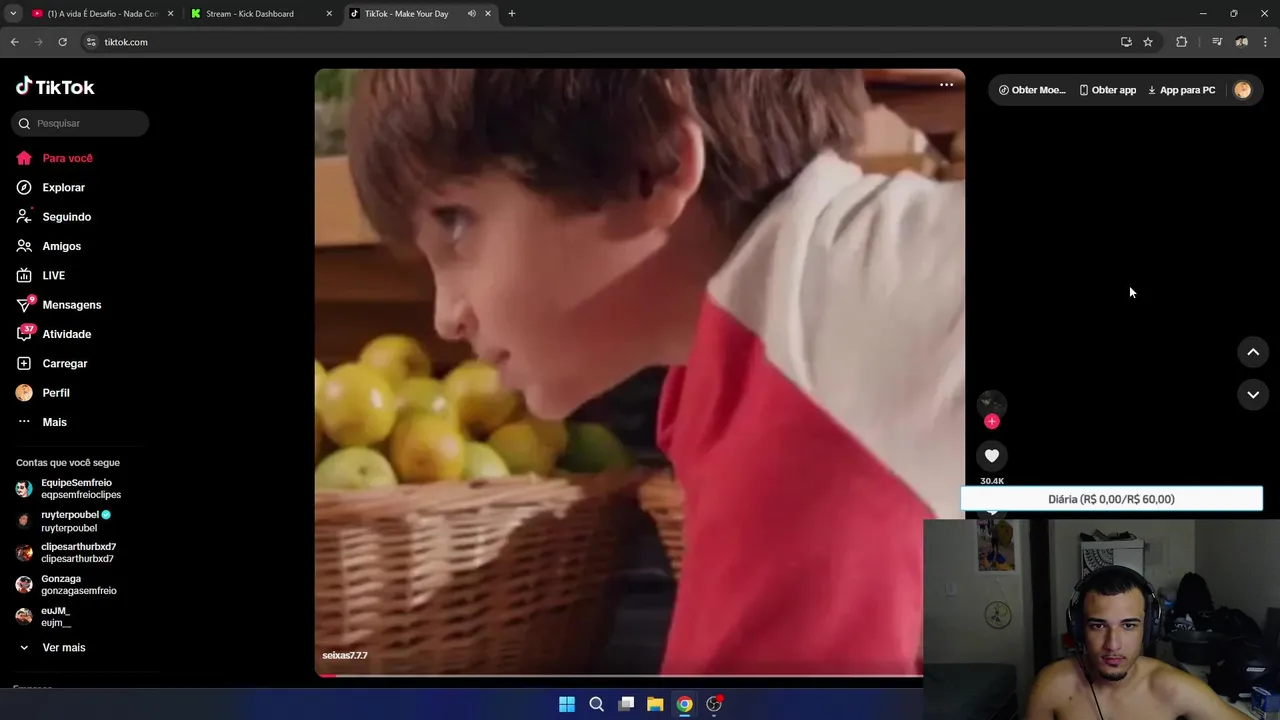Viewport: 1280px width, 720px height.
Task: Click the Pesquisar search field
Action: (80, 123)
